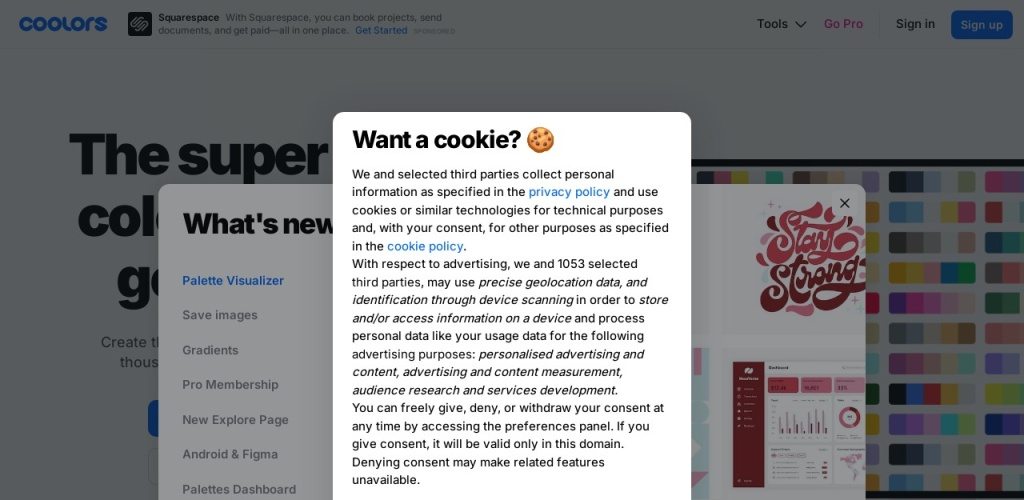Click Sign in
This screenshot has width=1024, height=500.
point(915,24)
